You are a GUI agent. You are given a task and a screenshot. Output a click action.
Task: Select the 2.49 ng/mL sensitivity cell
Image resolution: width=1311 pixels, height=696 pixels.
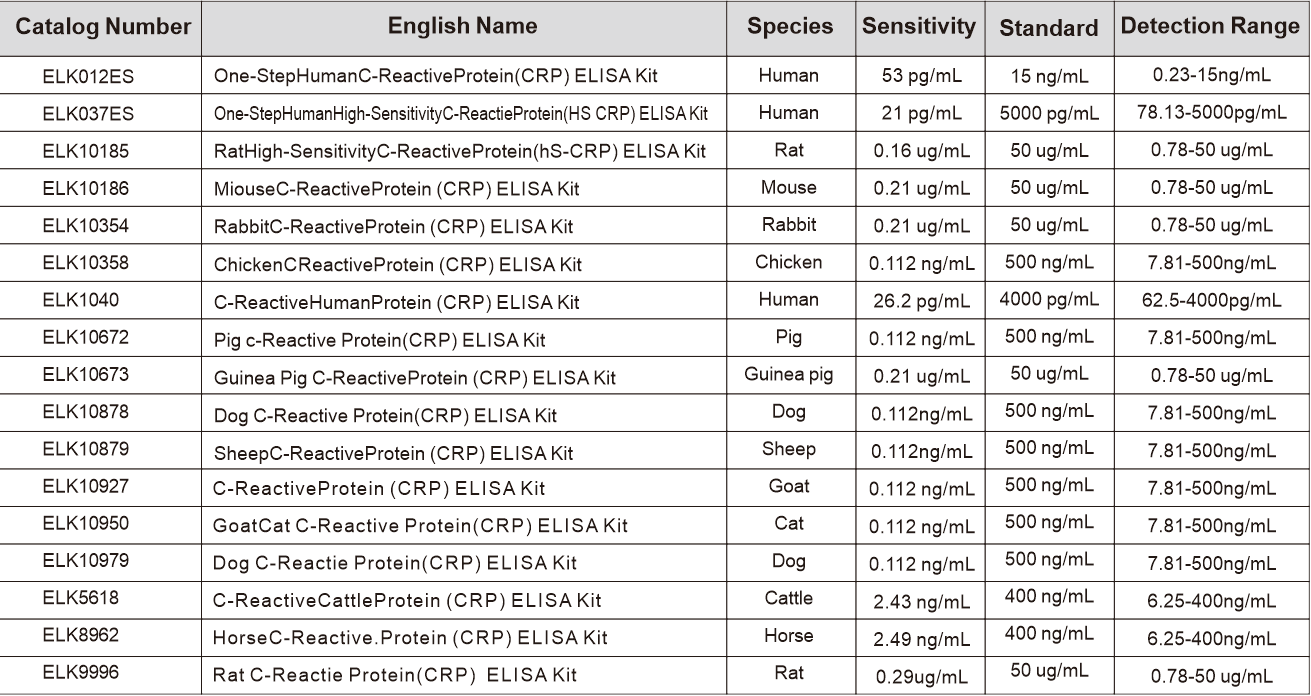point(921,636)
